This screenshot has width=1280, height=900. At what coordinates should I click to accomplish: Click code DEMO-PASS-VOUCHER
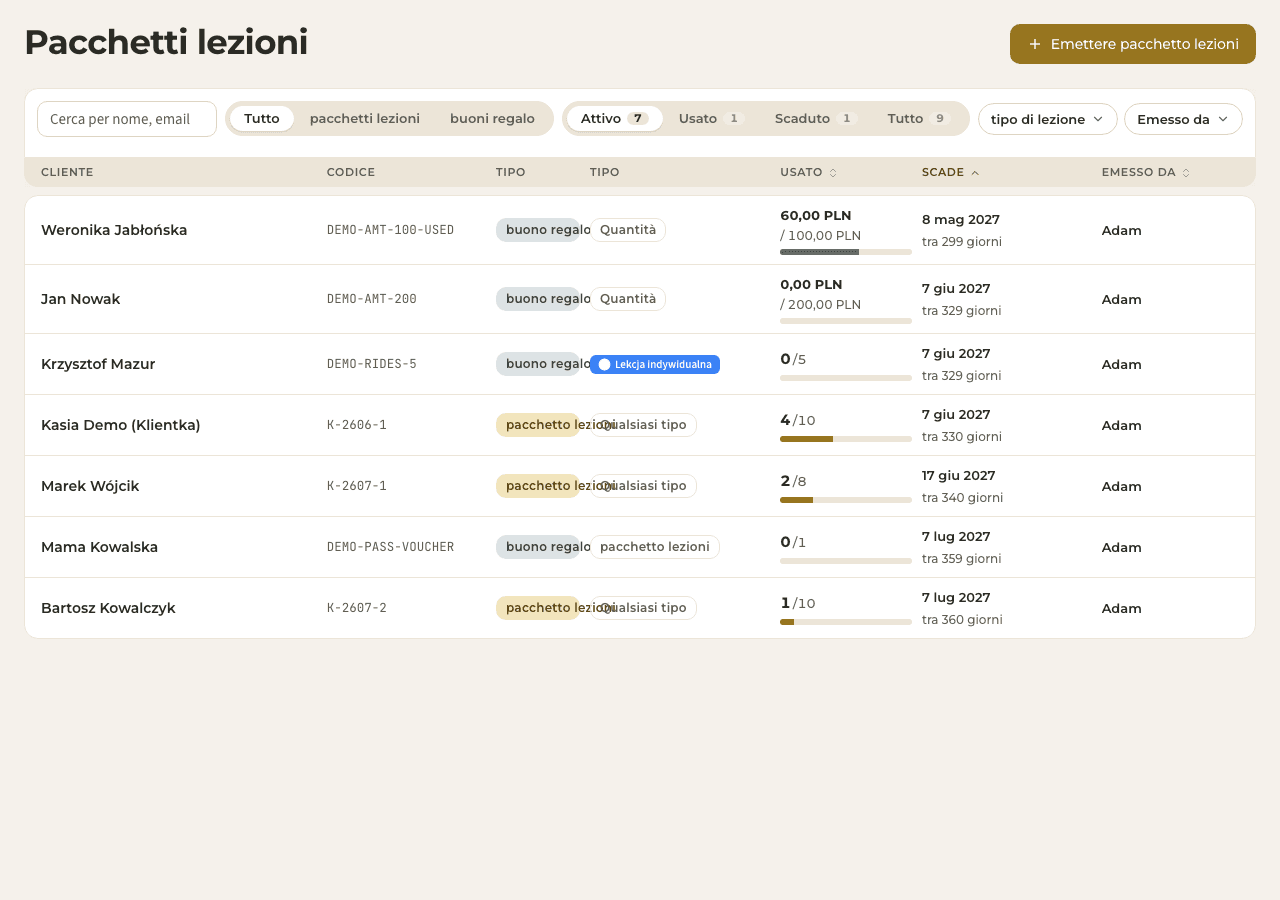(x=390, y=547)
